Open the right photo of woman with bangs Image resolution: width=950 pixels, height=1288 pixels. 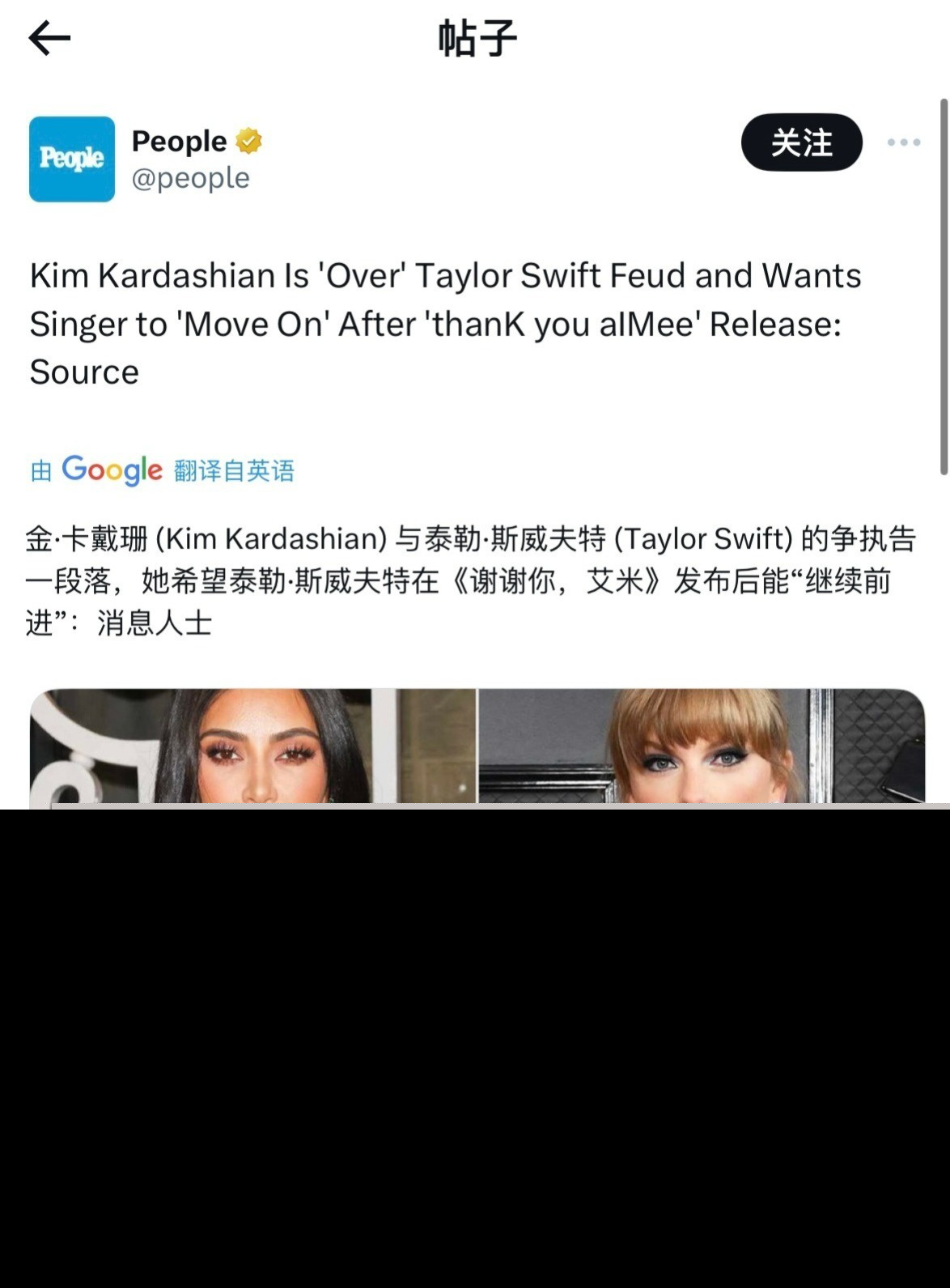click(x=702, y=746)
